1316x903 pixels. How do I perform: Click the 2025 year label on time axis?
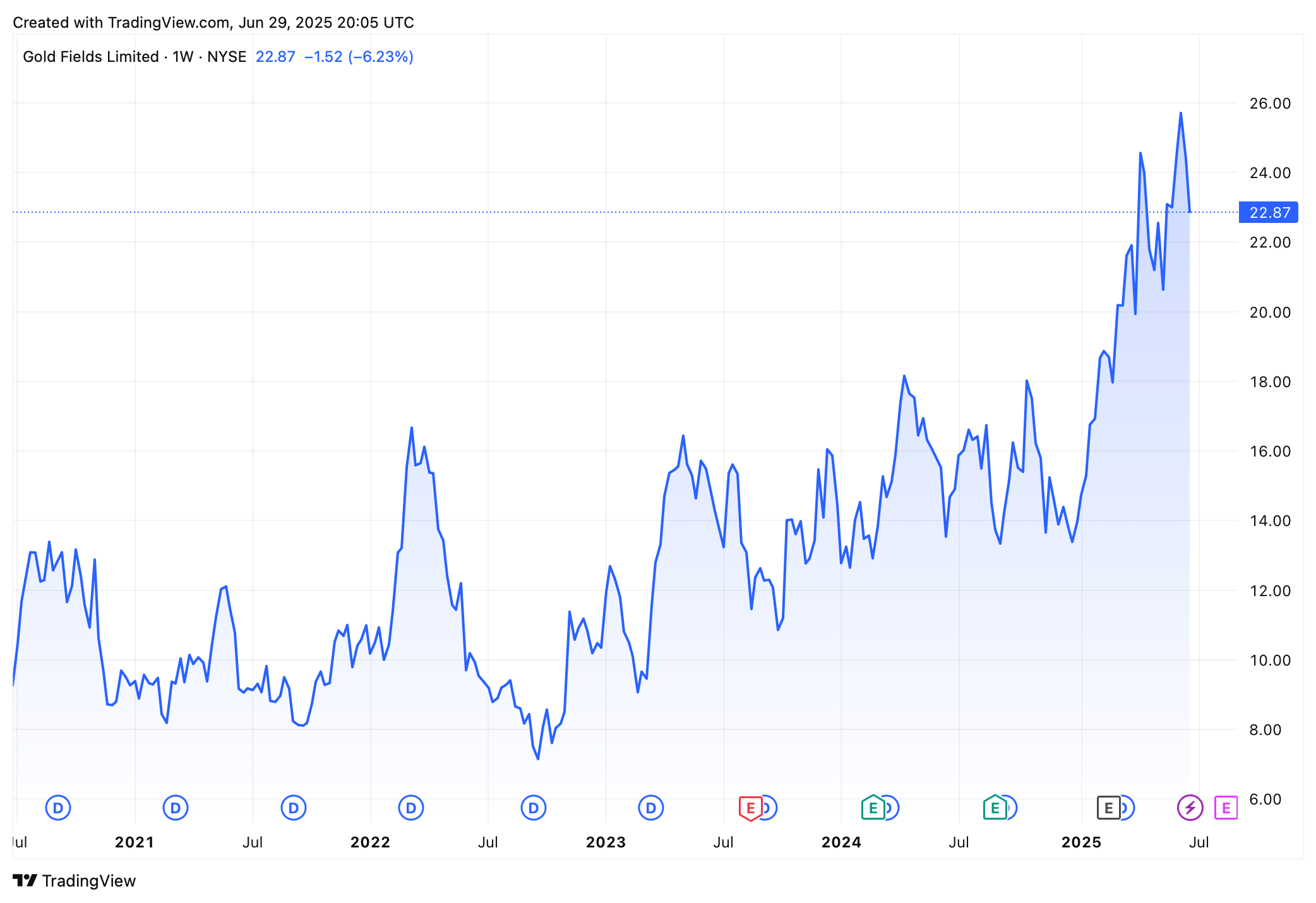[x=1081, y=842]
